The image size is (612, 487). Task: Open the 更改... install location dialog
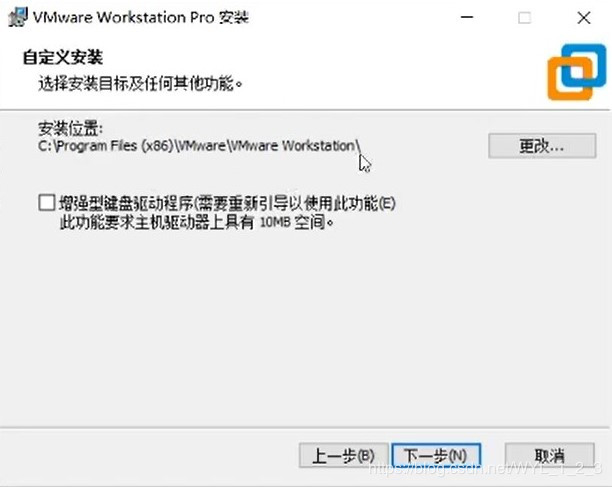point(542,146)
